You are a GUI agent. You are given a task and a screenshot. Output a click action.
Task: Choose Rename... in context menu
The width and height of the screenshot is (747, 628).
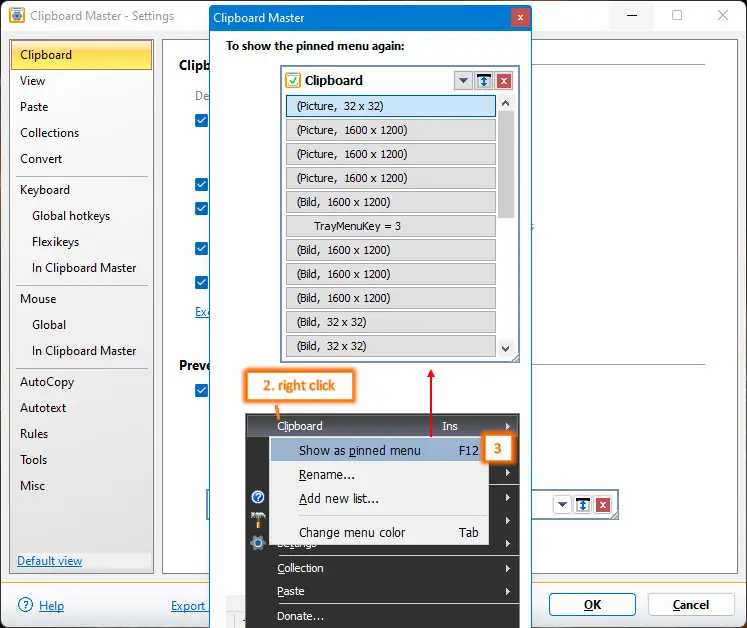coord(379,475)
